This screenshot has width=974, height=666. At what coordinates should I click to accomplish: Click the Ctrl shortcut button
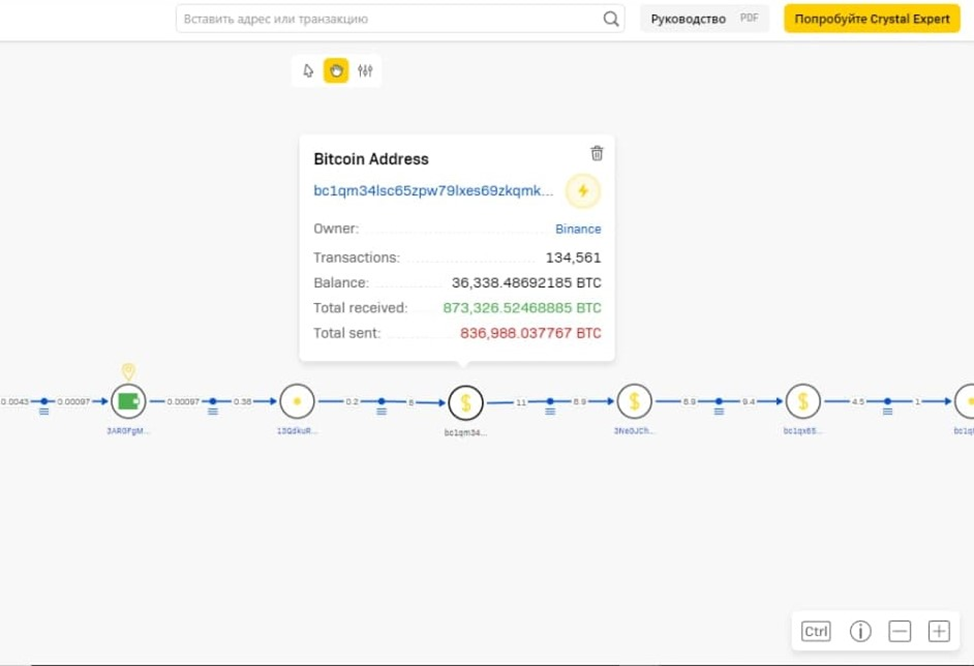[x=816, y=631]
